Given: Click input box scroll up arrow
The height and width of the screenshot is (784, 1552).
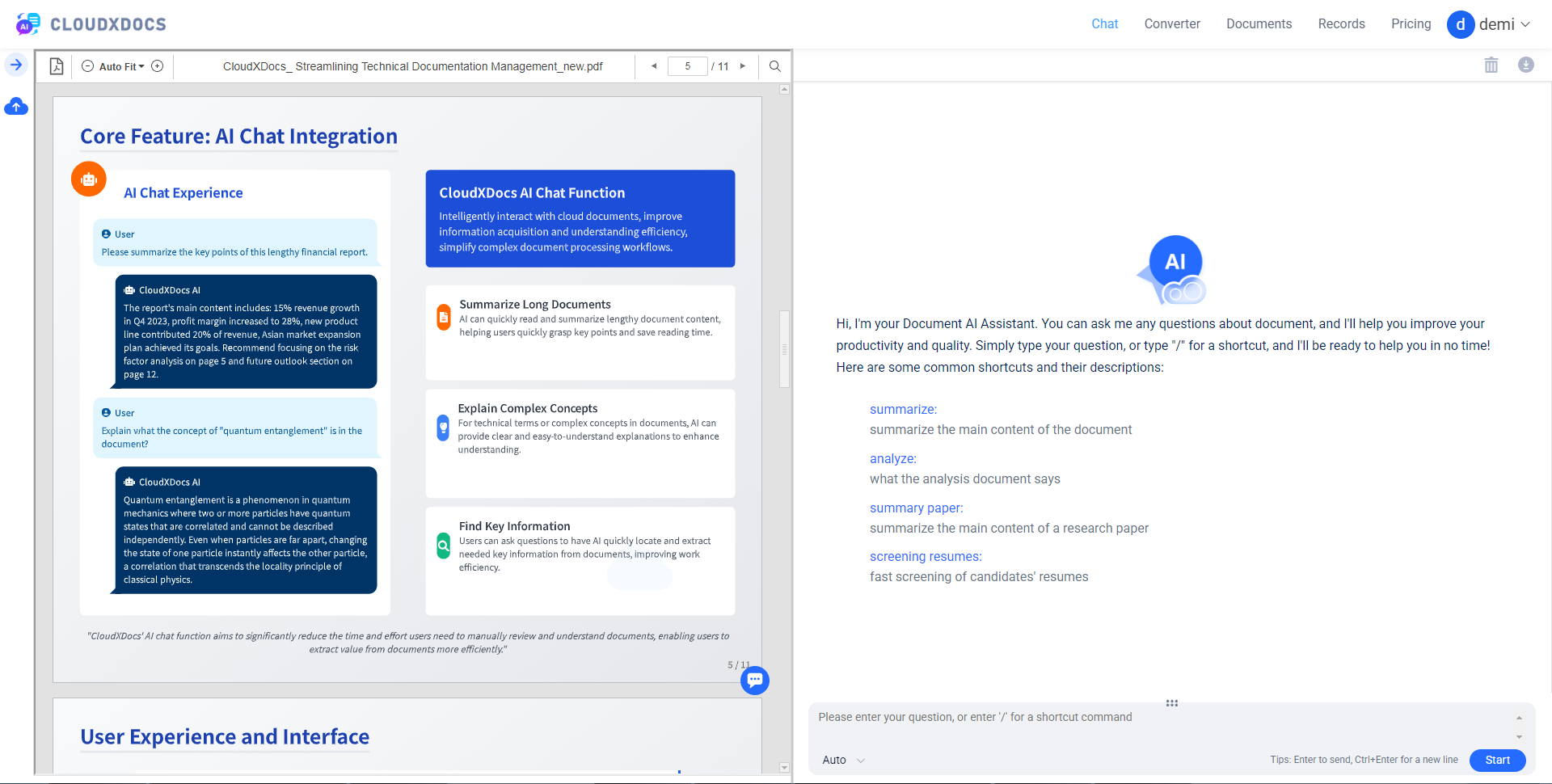Looking at the screenshot, I should 1519,718.
